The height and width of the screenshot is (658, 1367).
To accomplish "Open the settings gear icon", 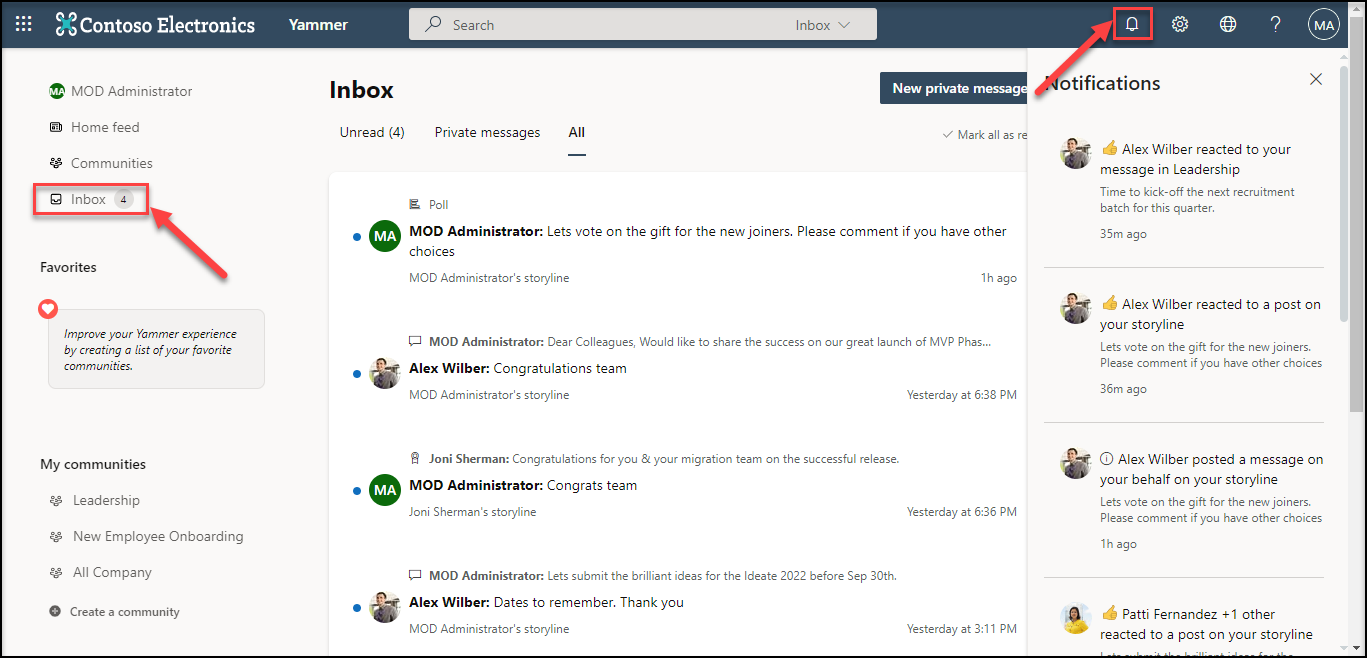I will (x=1180, y=25).
